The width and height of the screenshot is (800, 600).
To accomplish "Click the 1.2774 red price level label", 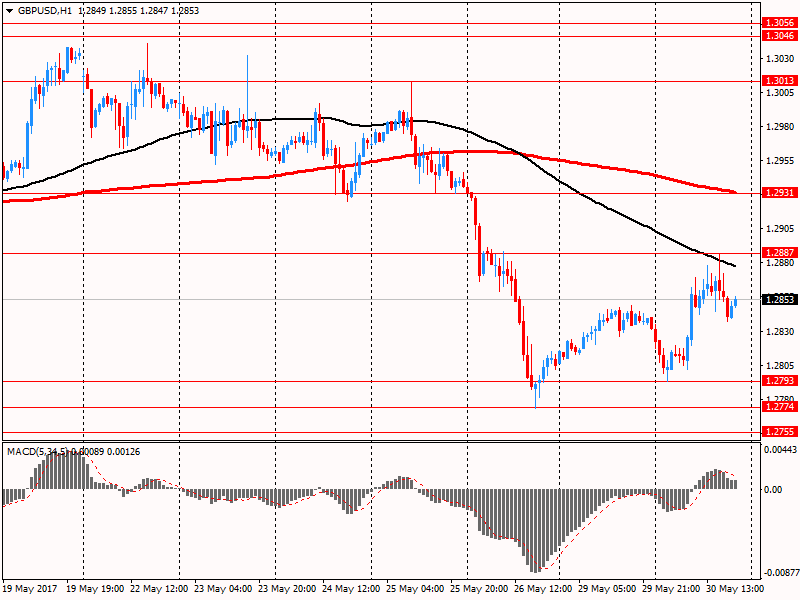I will (780, 407).
